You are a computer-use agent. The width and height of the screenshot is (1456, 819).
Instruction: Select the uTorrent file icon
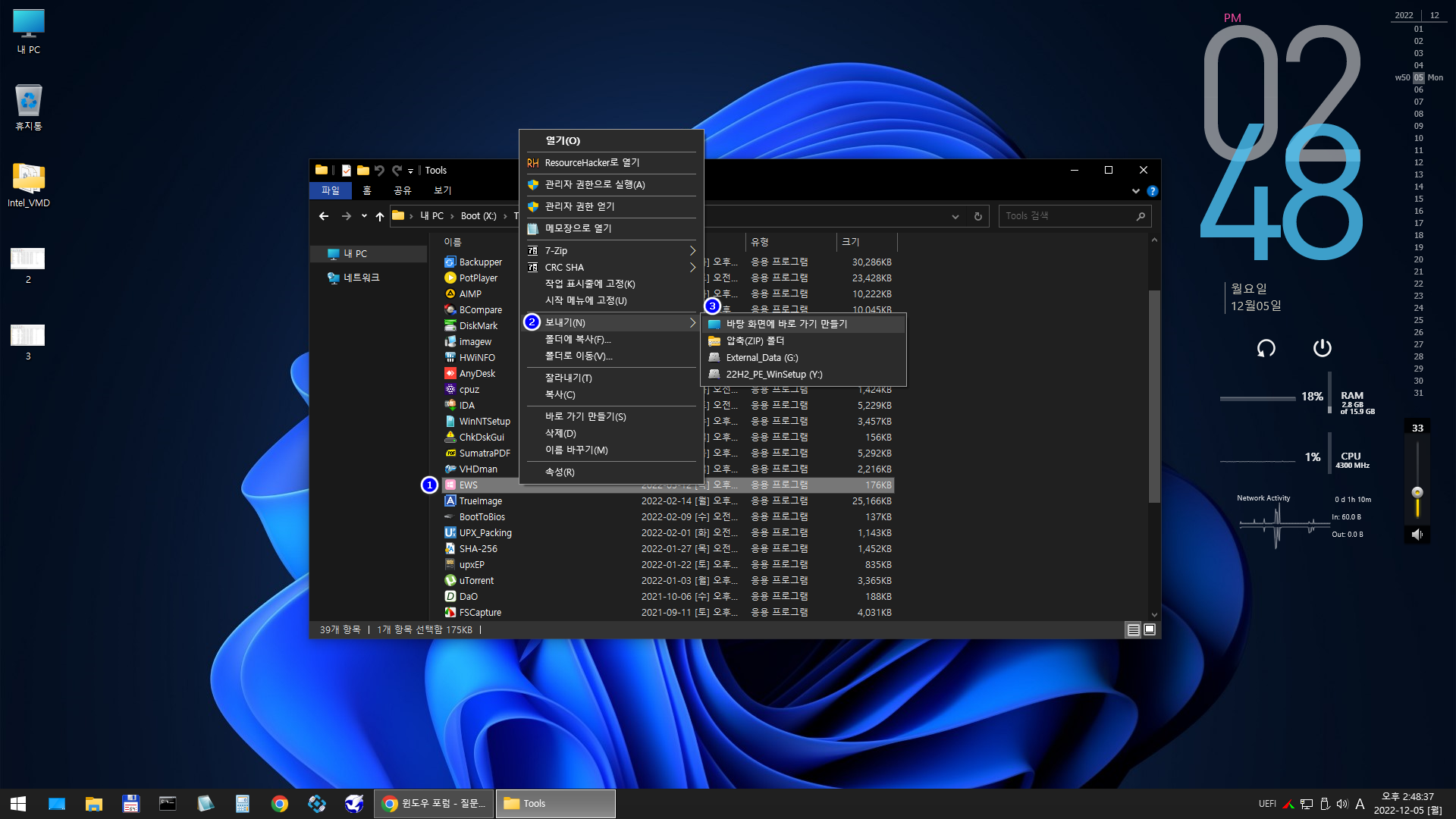click(450, 581)
